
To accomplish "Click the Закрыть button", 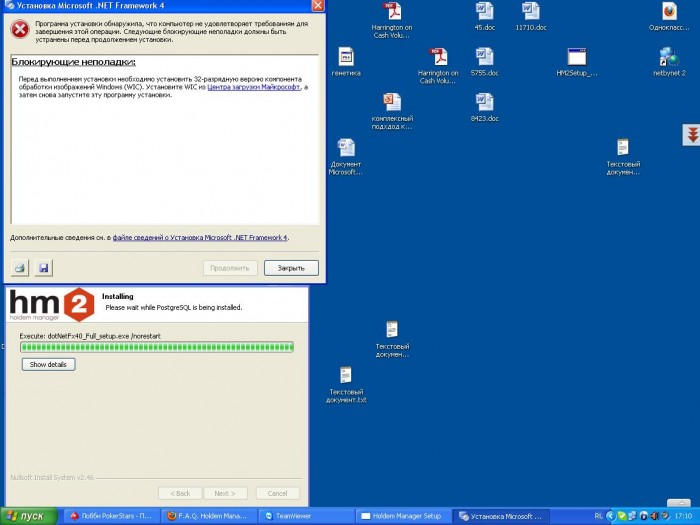I will [291, 268].
